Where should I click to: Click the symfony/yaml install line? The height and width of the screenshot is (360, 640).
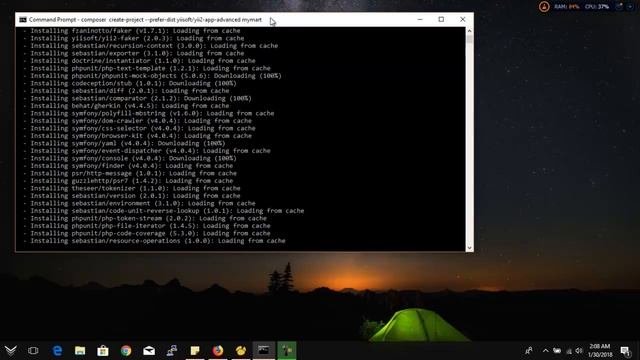[x=124, y=143]
